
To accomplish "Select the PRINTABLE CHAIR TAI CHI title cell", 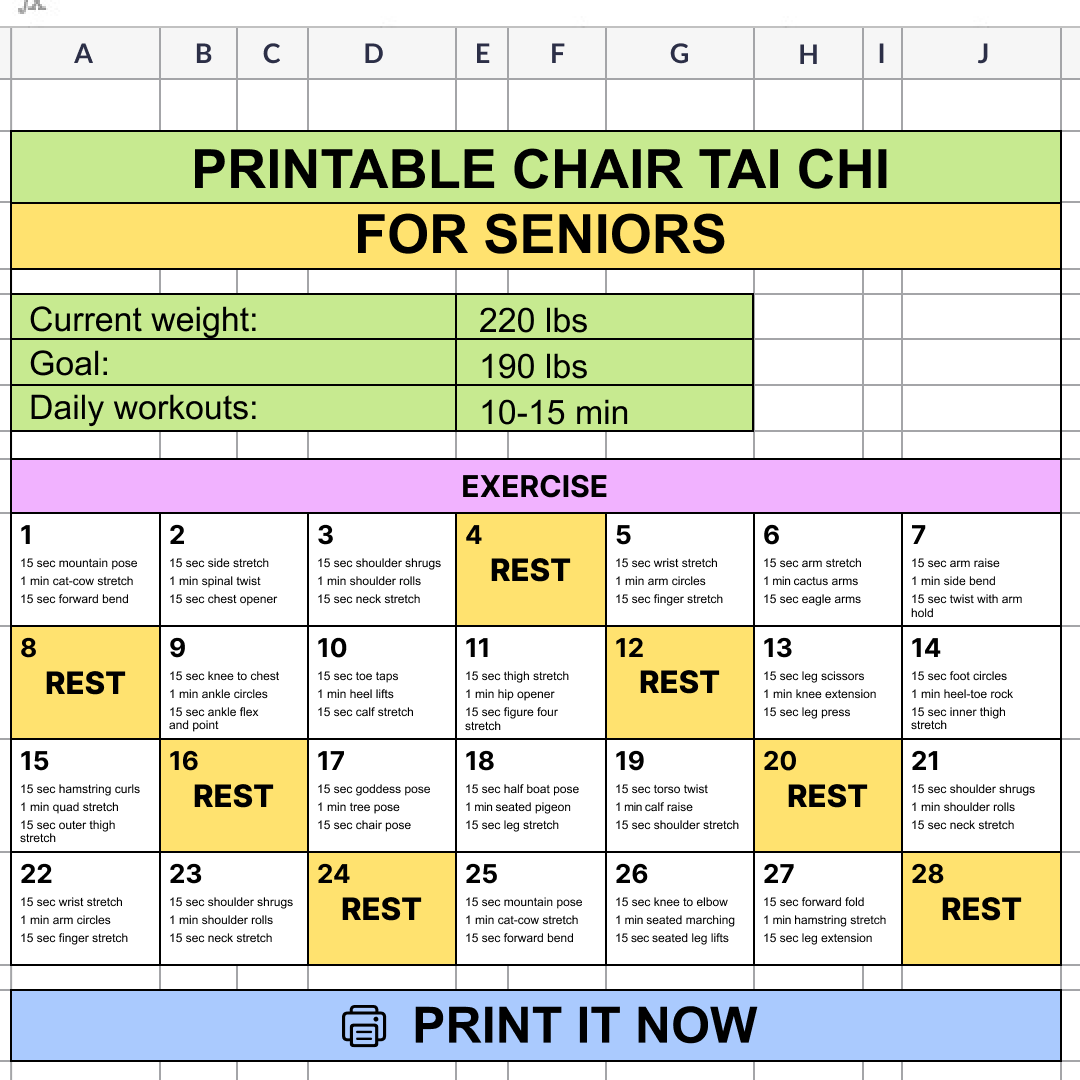I will pyautogui.click(x=536, y=167).
